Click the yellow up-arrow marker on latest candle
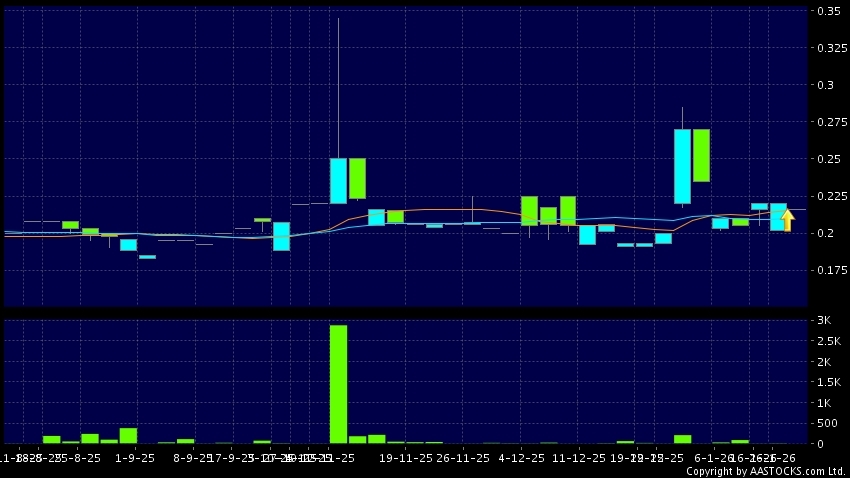 [788, 220]
